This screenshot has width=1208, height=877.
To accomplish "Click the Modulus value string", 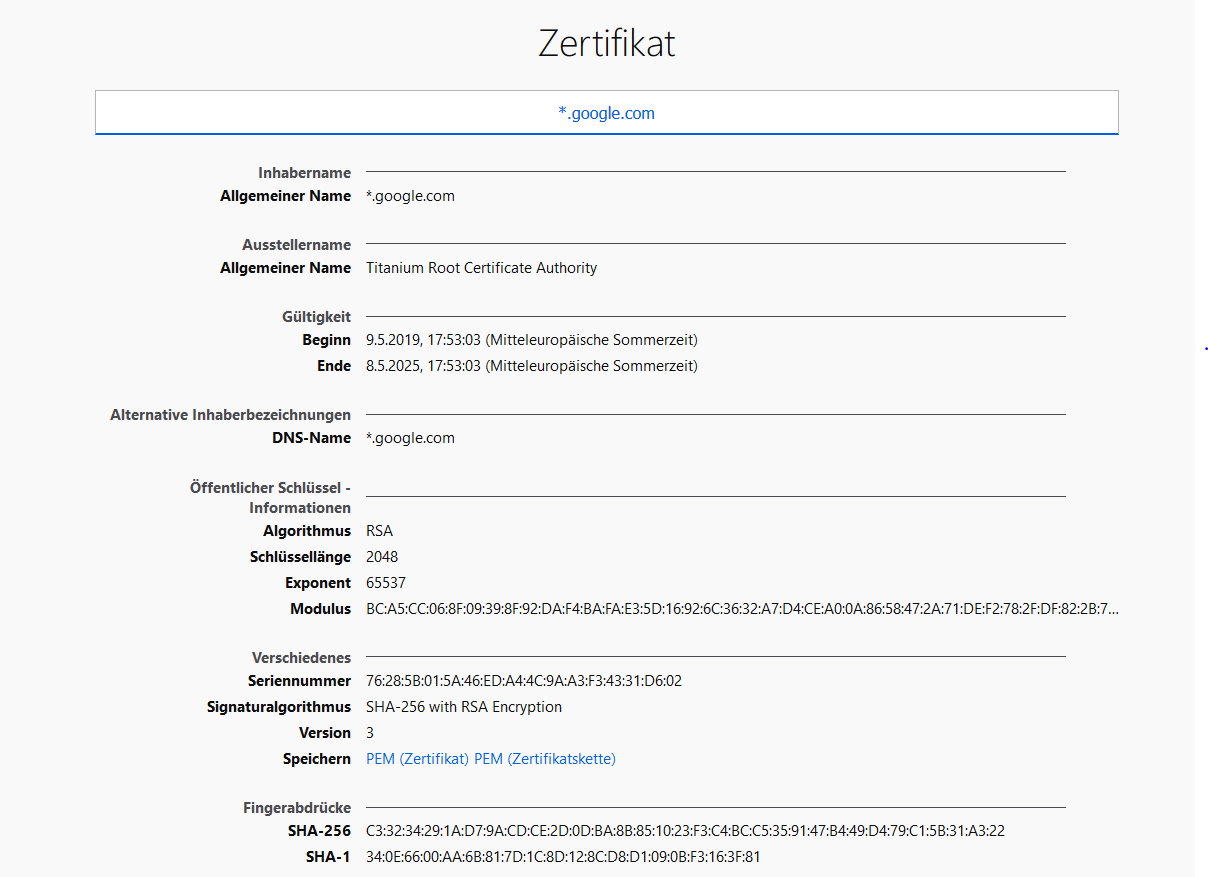I will pos(742,609).
